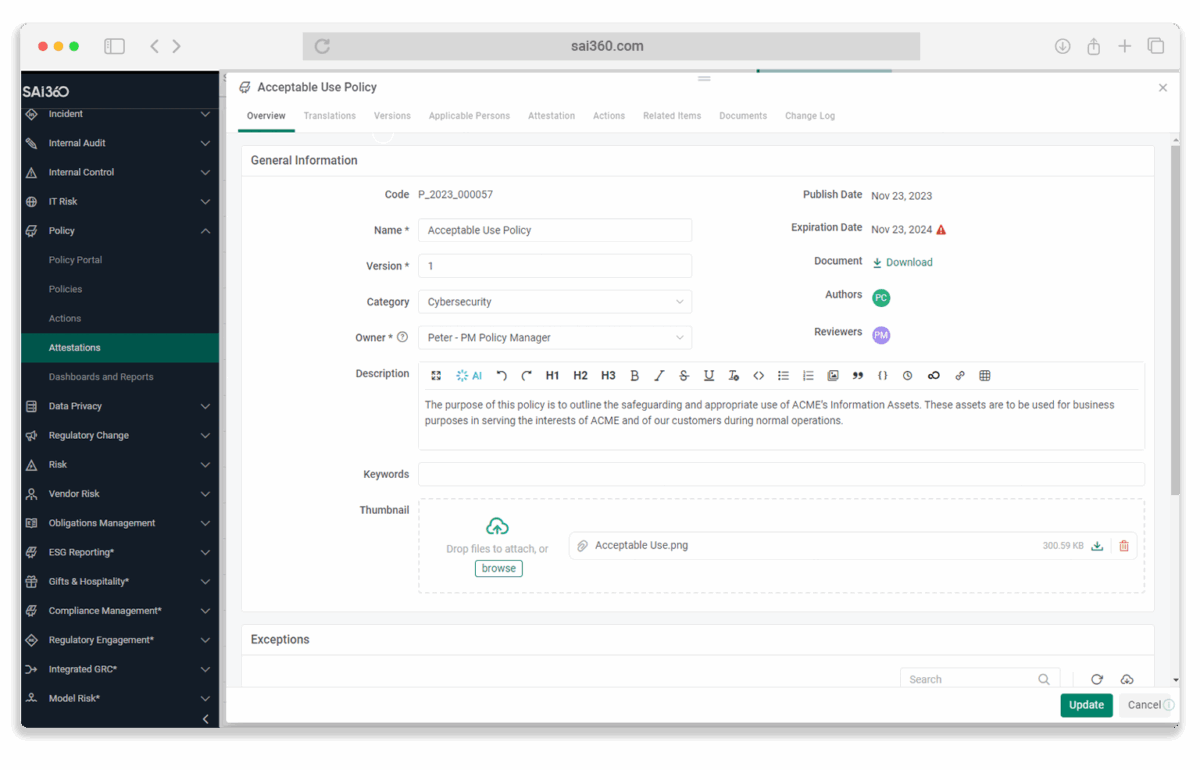Insert a numbered list
Image resolution: width=1200 pixels, height=770 pixels.
tap(808, 376)
